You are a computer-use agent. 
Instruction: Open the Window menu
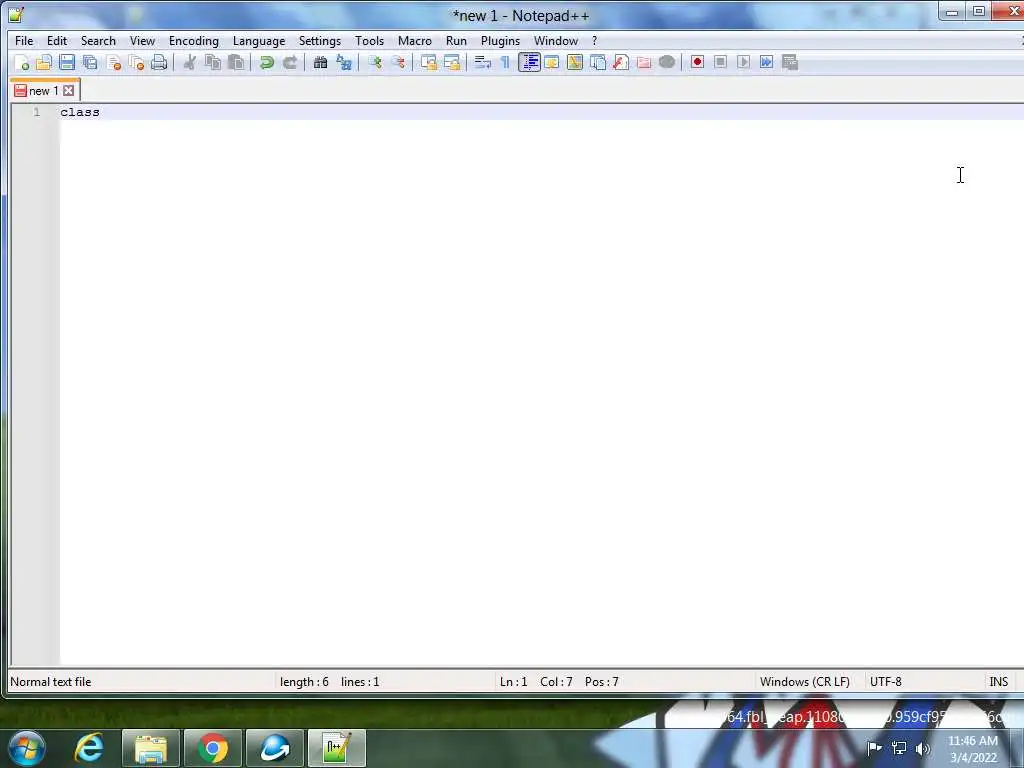tap(556, 40)
